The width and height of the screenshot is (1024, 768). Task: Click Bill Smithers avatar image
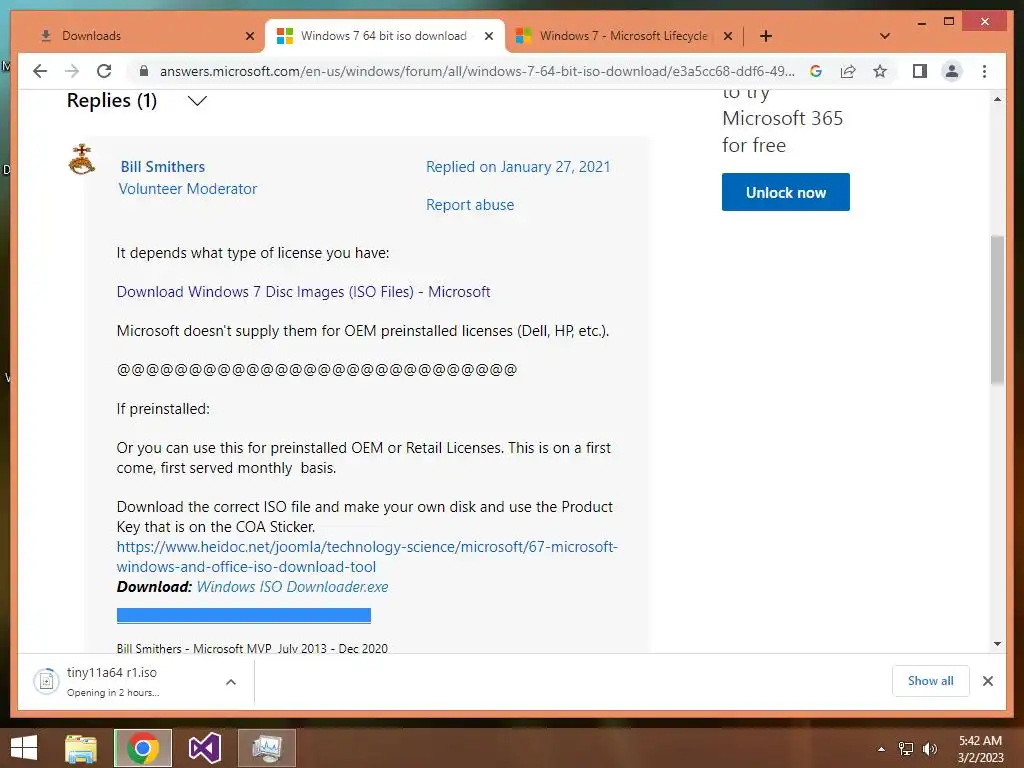82,159
